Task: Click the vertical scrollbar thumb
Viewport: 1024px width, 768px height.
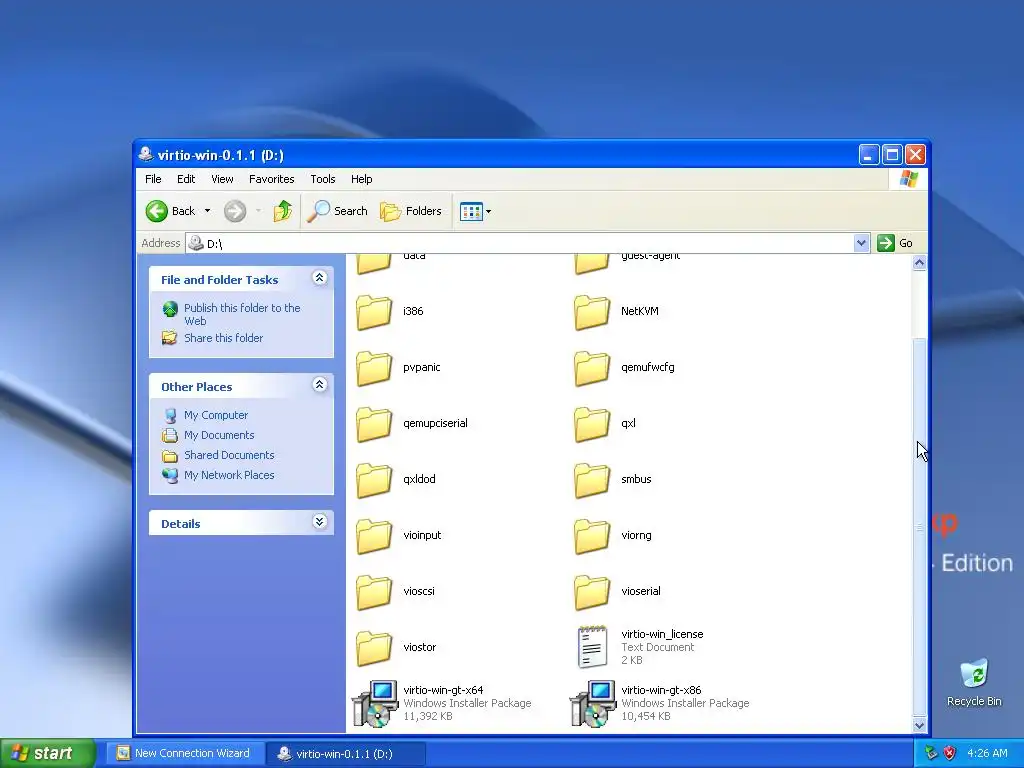Action: tap(919, 526)
